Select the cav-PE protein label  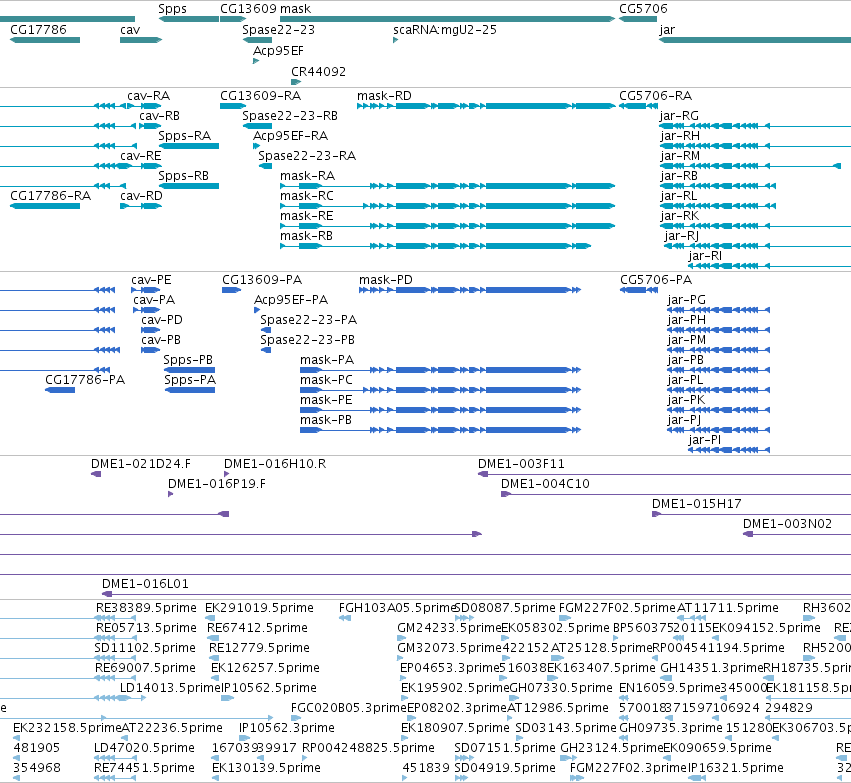151,280
